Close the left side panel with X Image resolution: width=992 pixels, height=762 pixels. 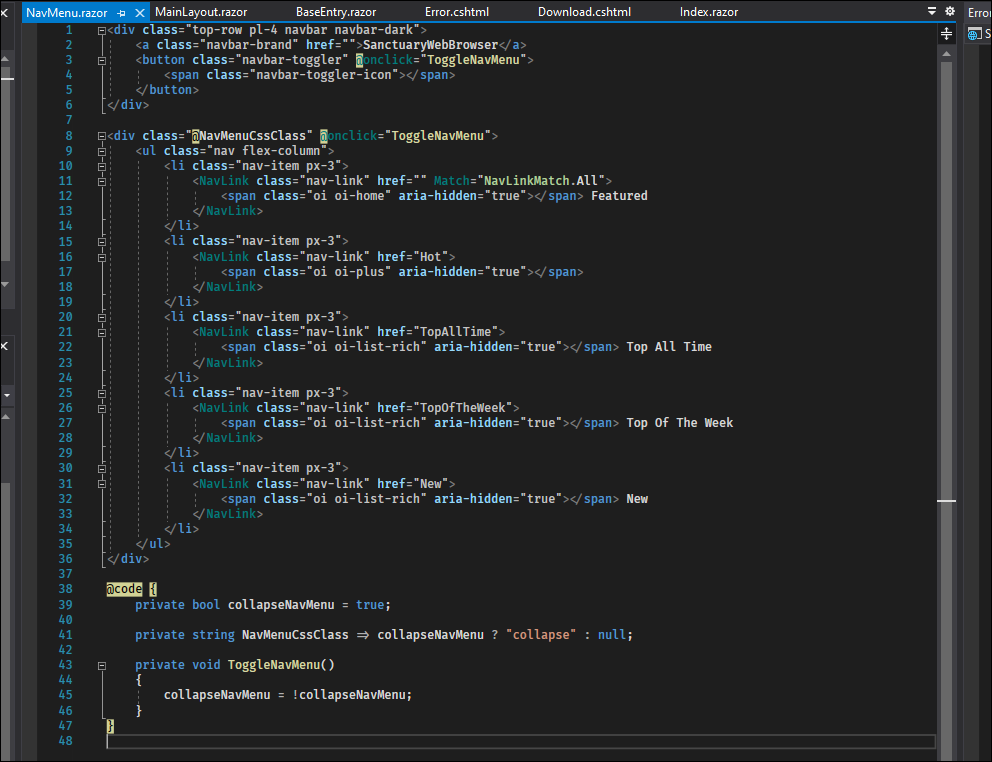click(4, 346)
